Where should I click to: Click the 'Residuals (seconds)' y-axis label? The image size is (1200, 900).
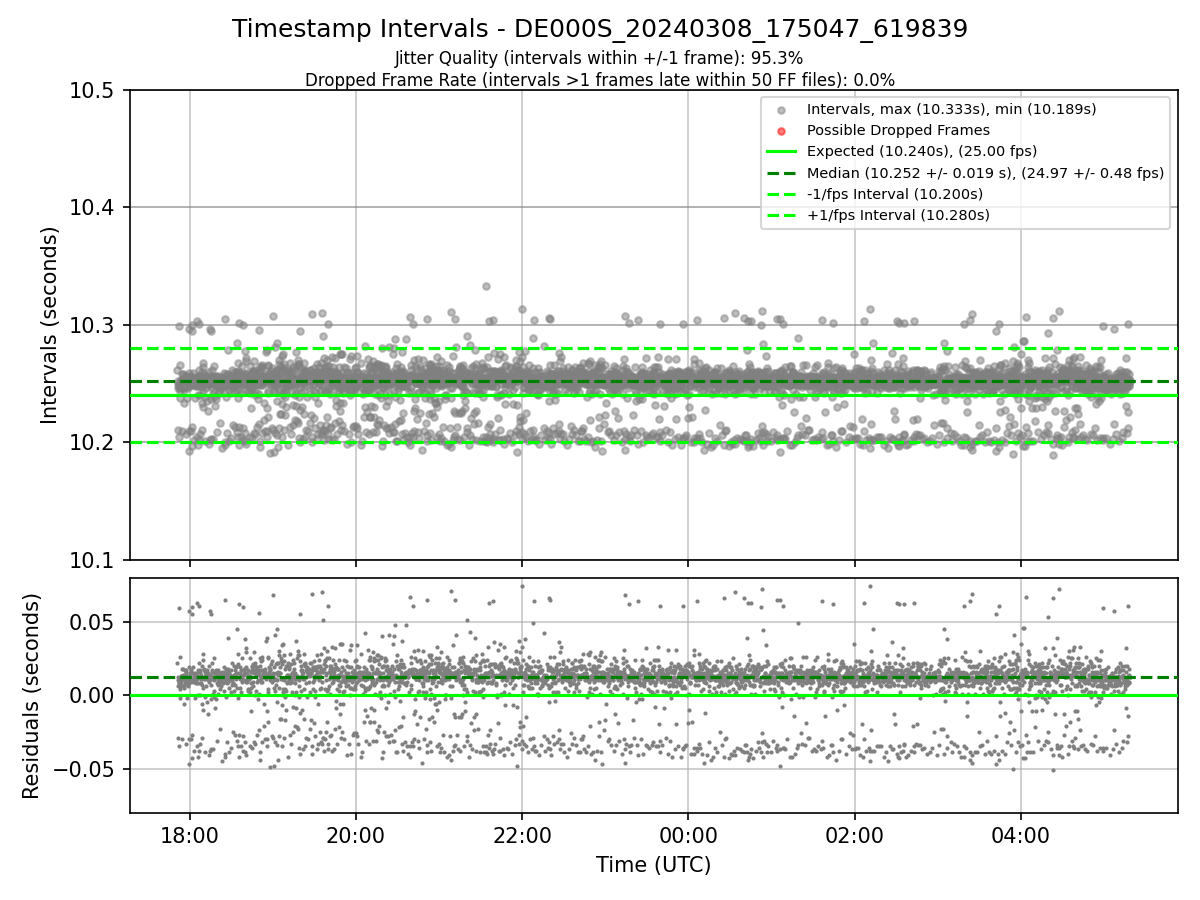(32, 696)
